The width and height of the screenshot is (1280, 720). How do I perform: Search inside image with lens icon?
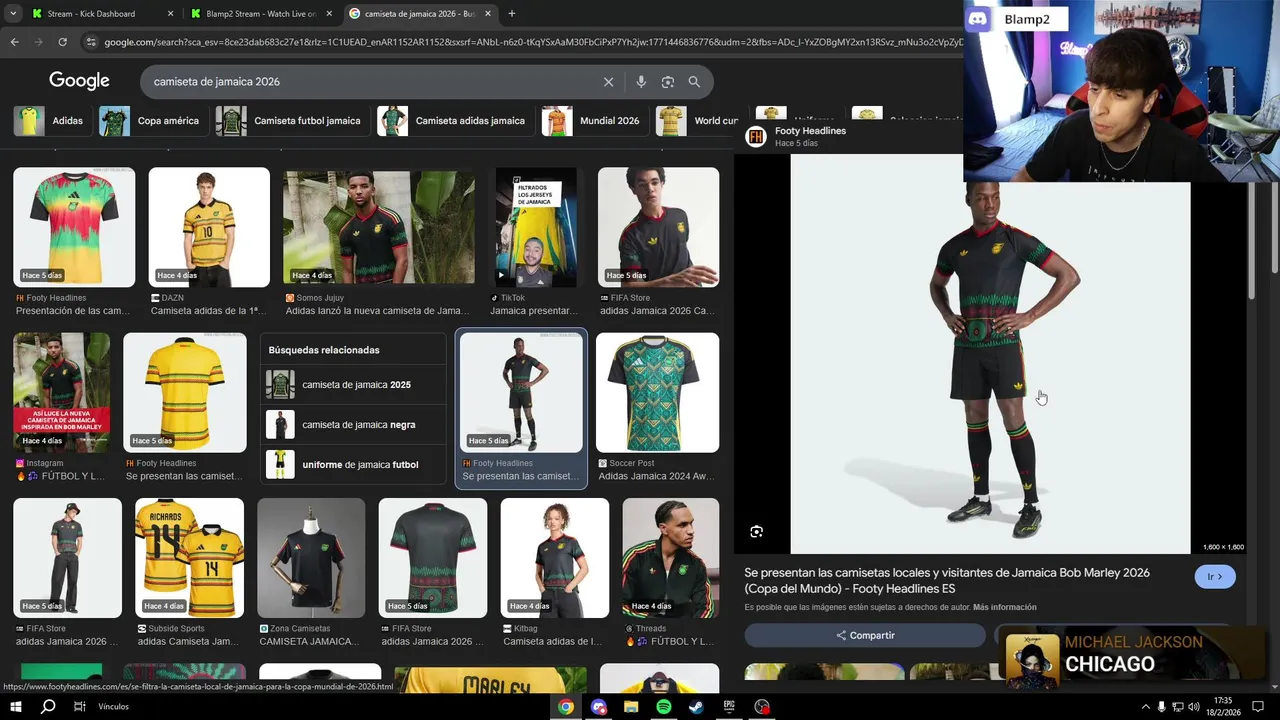[757, 532]
